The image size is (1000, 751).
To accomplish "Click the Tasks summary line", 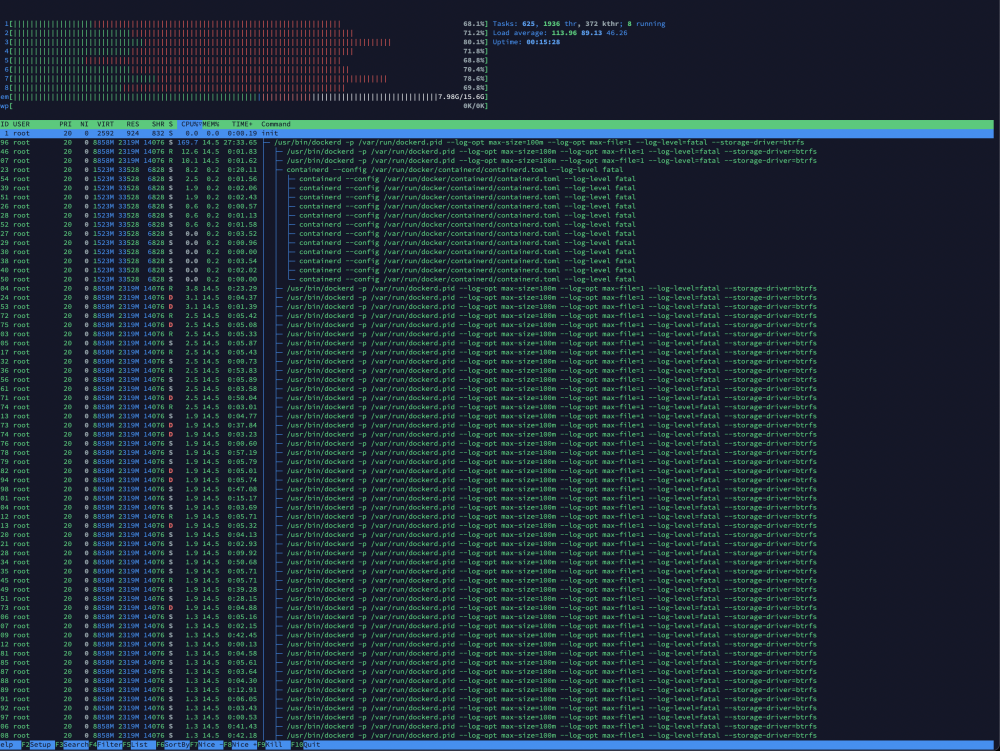I will tap(578, 24).
